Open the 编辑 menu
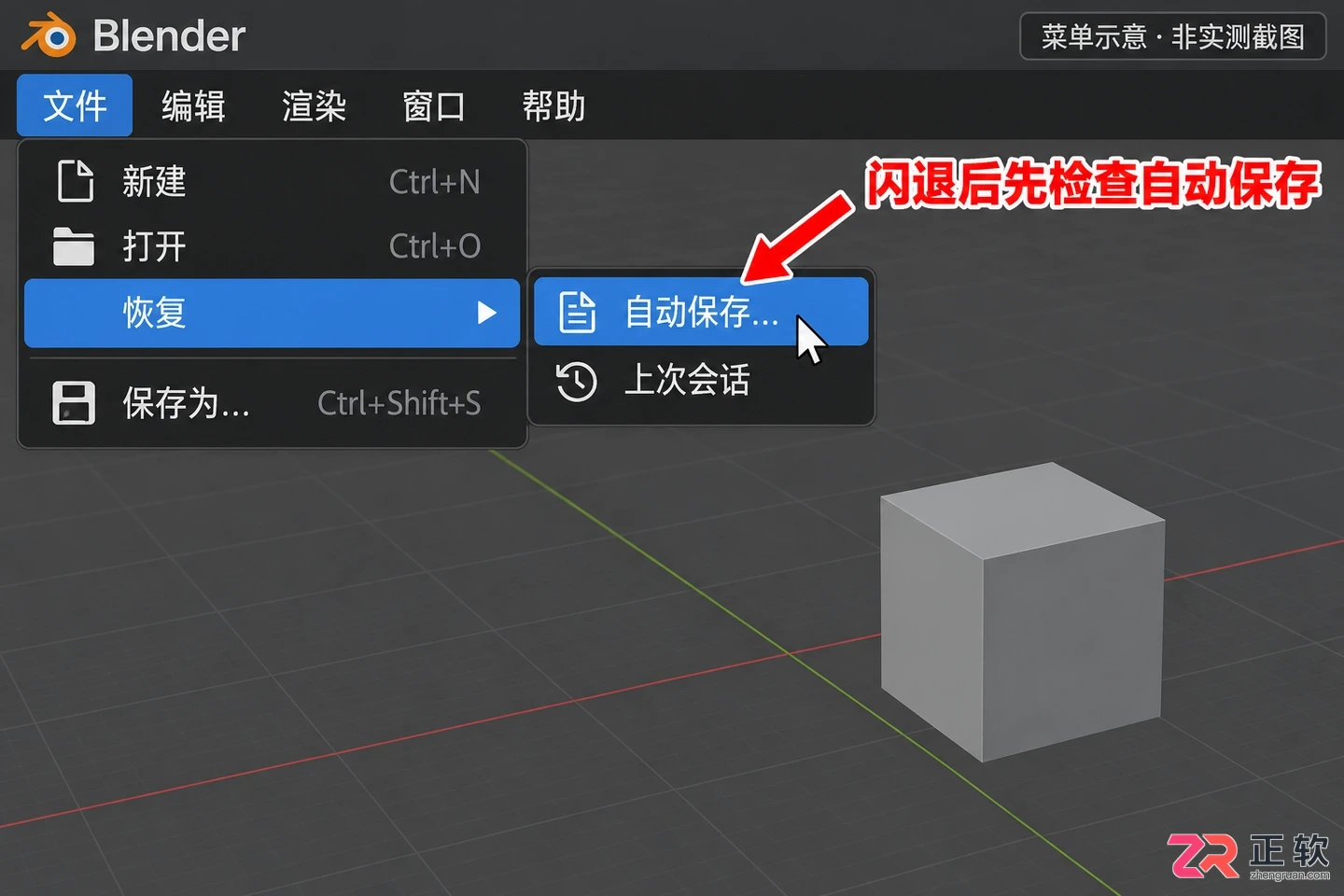This screenshot has width=1344, height=896. tap(193, 105)
